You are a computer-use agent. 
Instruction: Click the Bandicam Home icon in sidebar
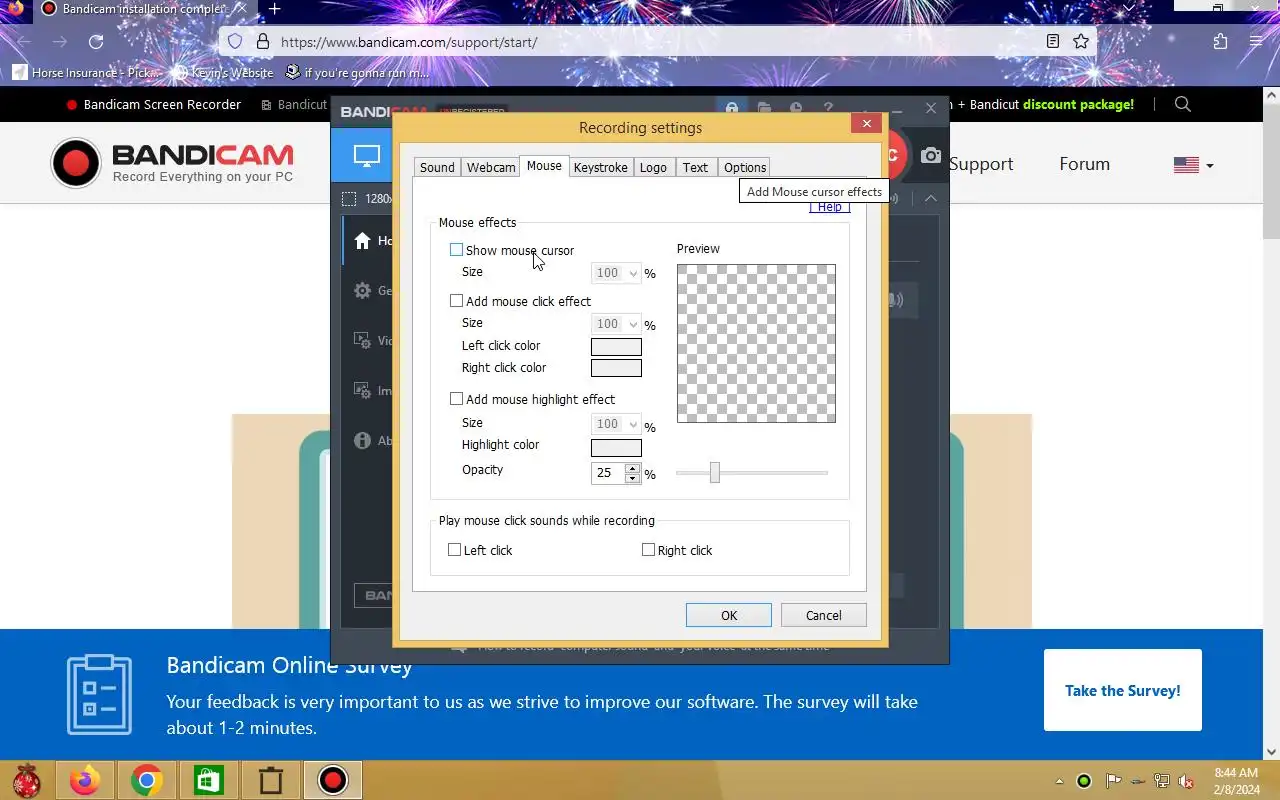pos(363,241)
